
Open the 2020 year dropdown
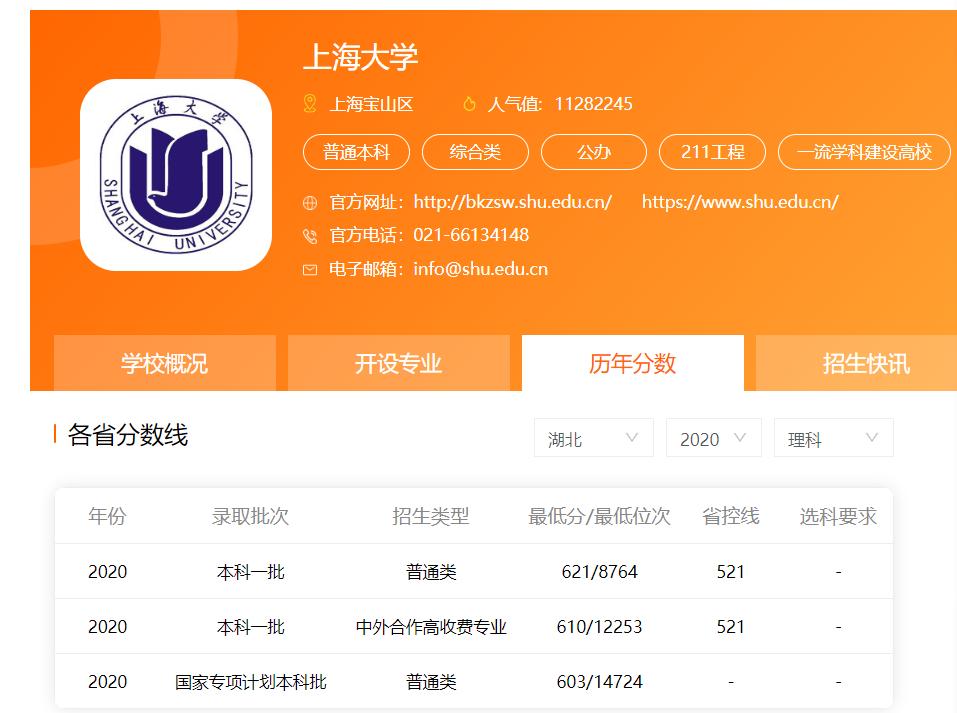(x=713, y=437)
